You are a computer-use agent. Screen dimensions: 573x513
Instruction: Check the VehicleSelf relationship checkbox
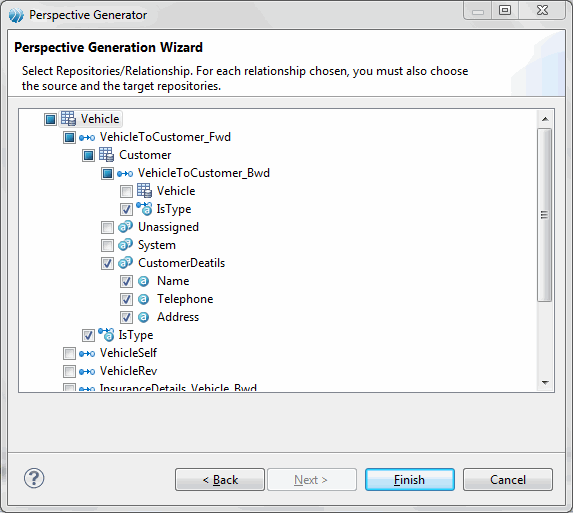[69, 353]
